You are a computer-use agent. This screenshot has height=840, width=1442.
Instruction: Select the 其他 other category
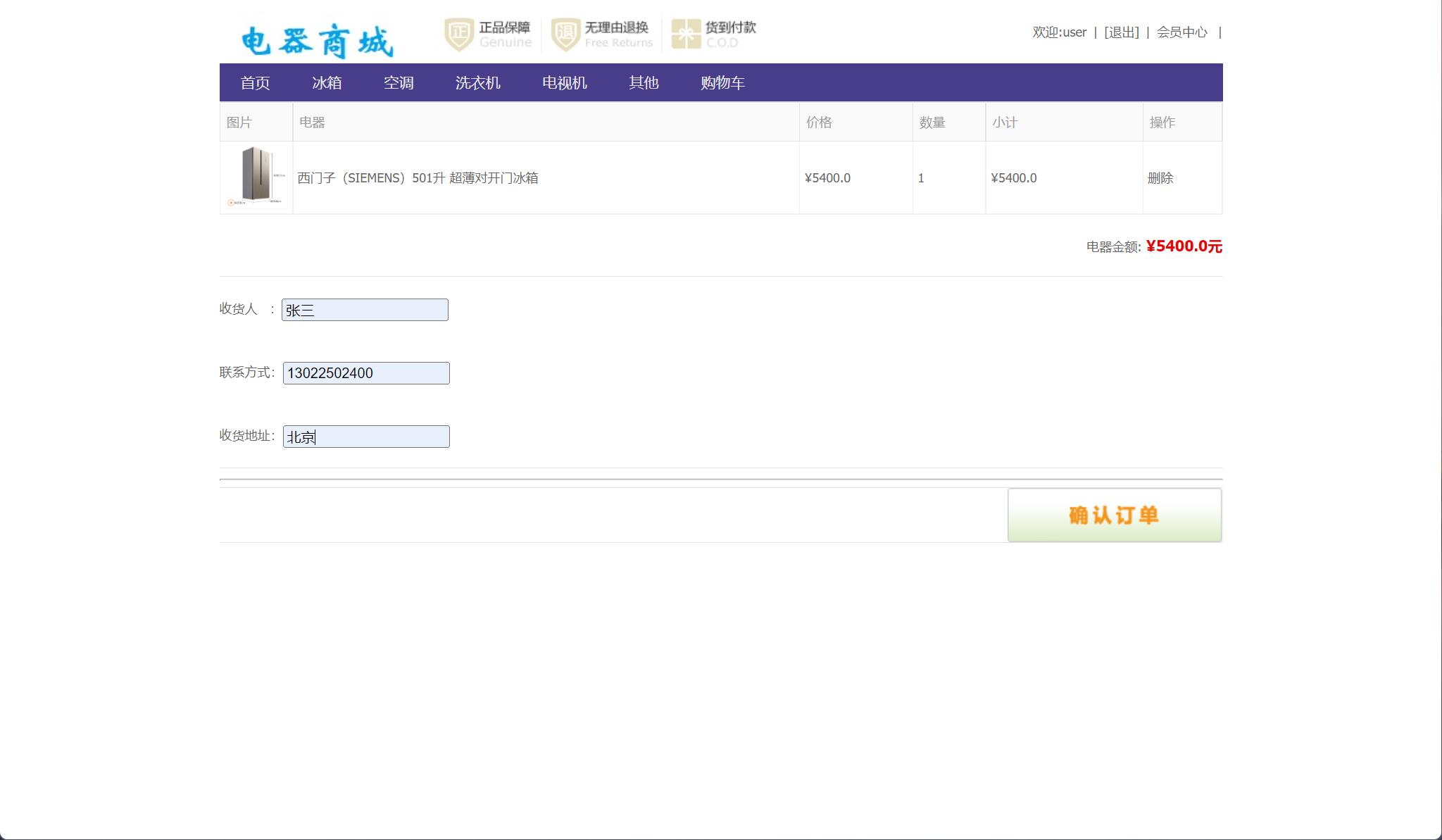(x=644, y=82)
